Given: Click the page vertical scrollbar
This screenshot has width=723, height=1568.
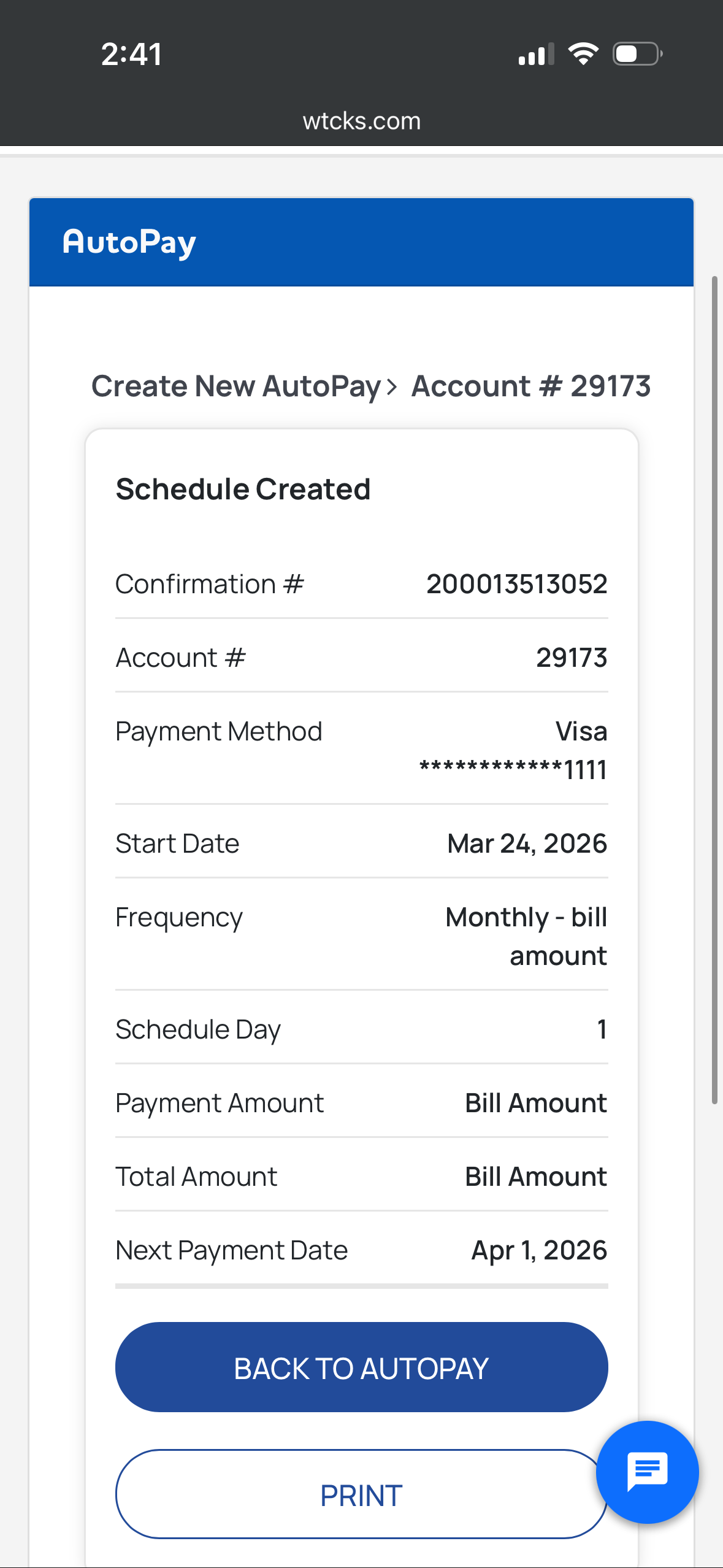Looking at the screenshot, I should point(714,690).
